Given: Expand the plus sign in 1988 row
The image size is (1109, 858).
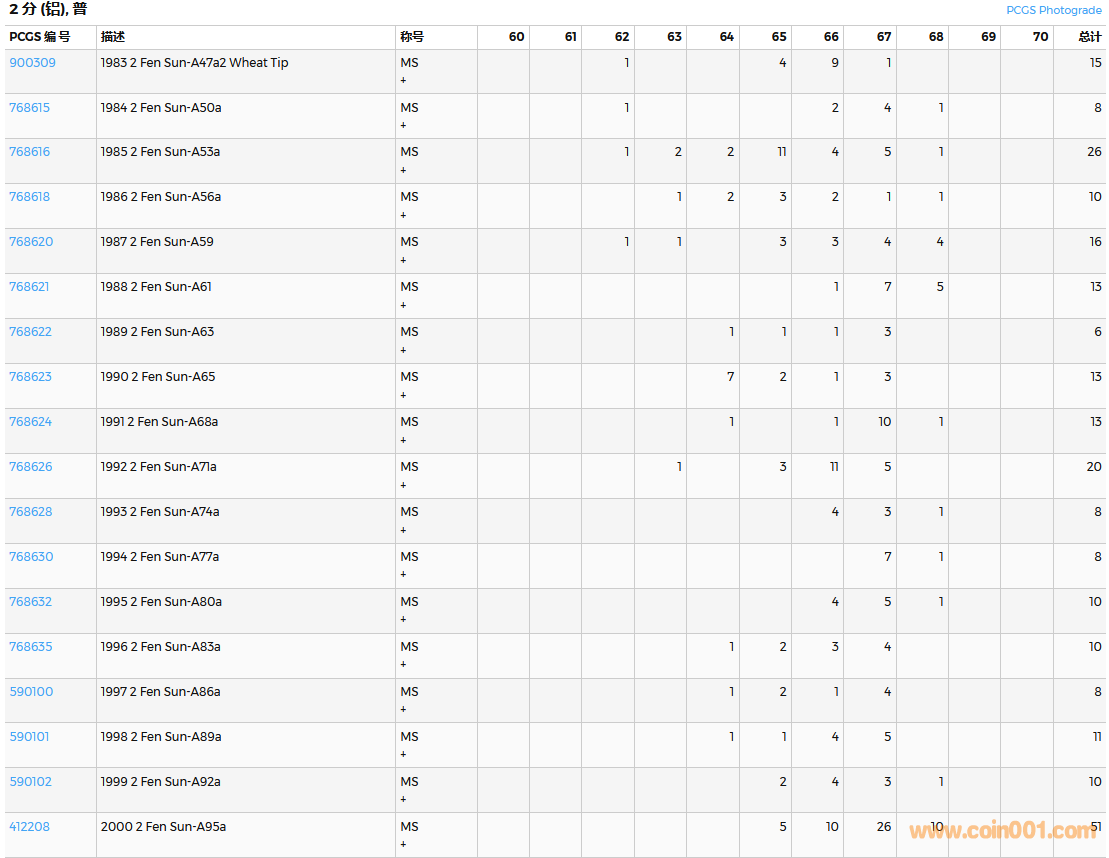Looking at the screenshot, I should 404,305.
